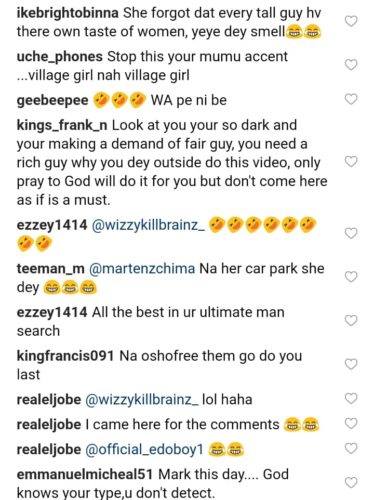Open @wizzykillbrainz_ mention in ezzey1414's comment
This screenshot has height=500, width=374.
pos(148,225)
